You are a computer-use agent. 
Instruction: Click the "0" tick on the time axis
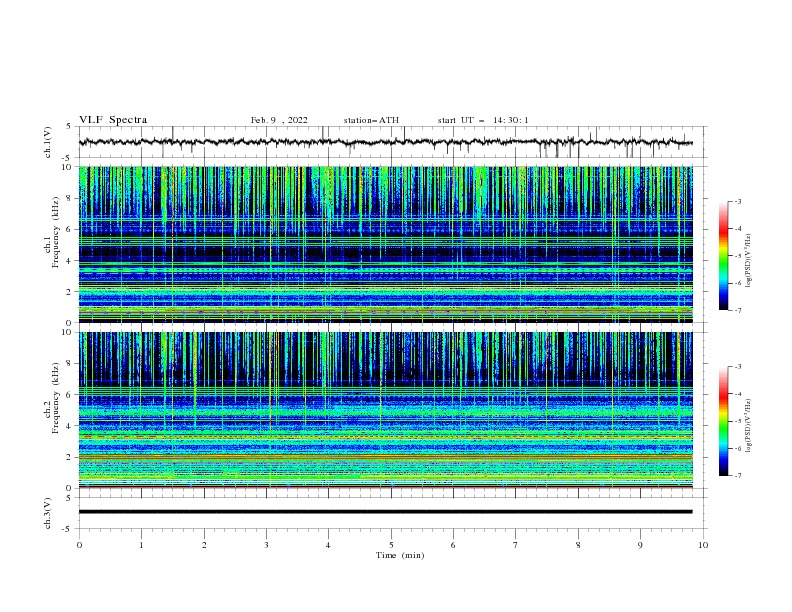click(x=79, y=545)
